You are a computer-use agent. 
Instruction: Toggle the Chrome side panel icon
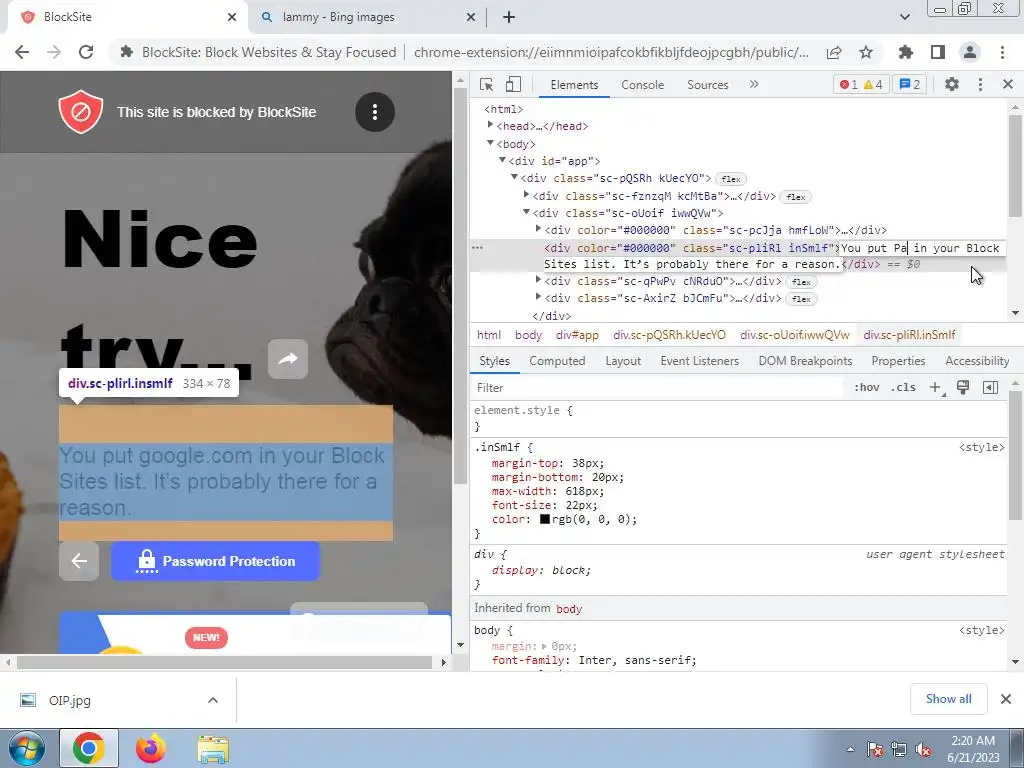938,52
